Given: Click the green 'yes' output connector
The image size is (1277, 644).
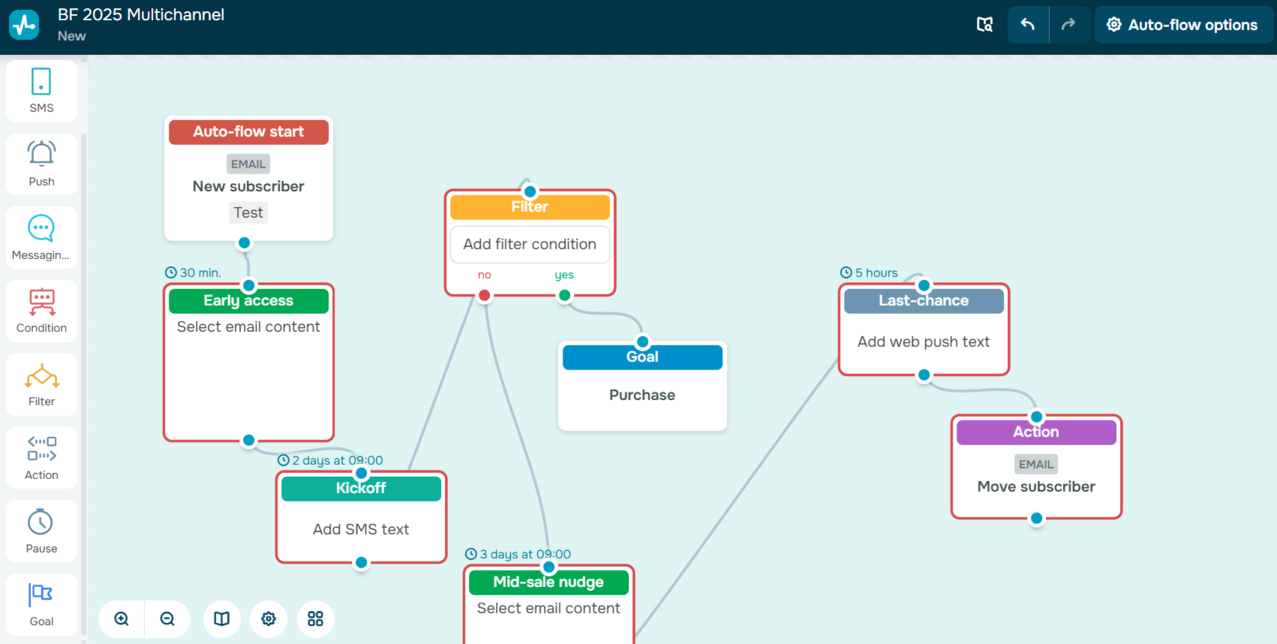Looking at the screenshot, I should click(x=565, y=295).
